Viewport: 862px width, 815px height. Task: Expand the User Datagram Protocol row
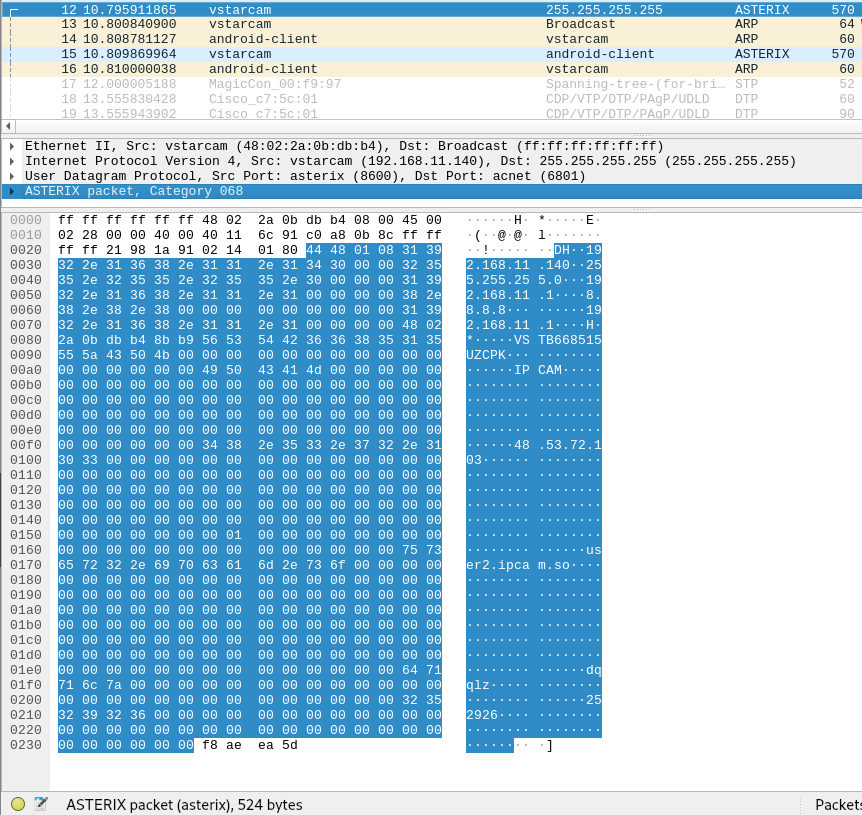(x=12, y=176)
